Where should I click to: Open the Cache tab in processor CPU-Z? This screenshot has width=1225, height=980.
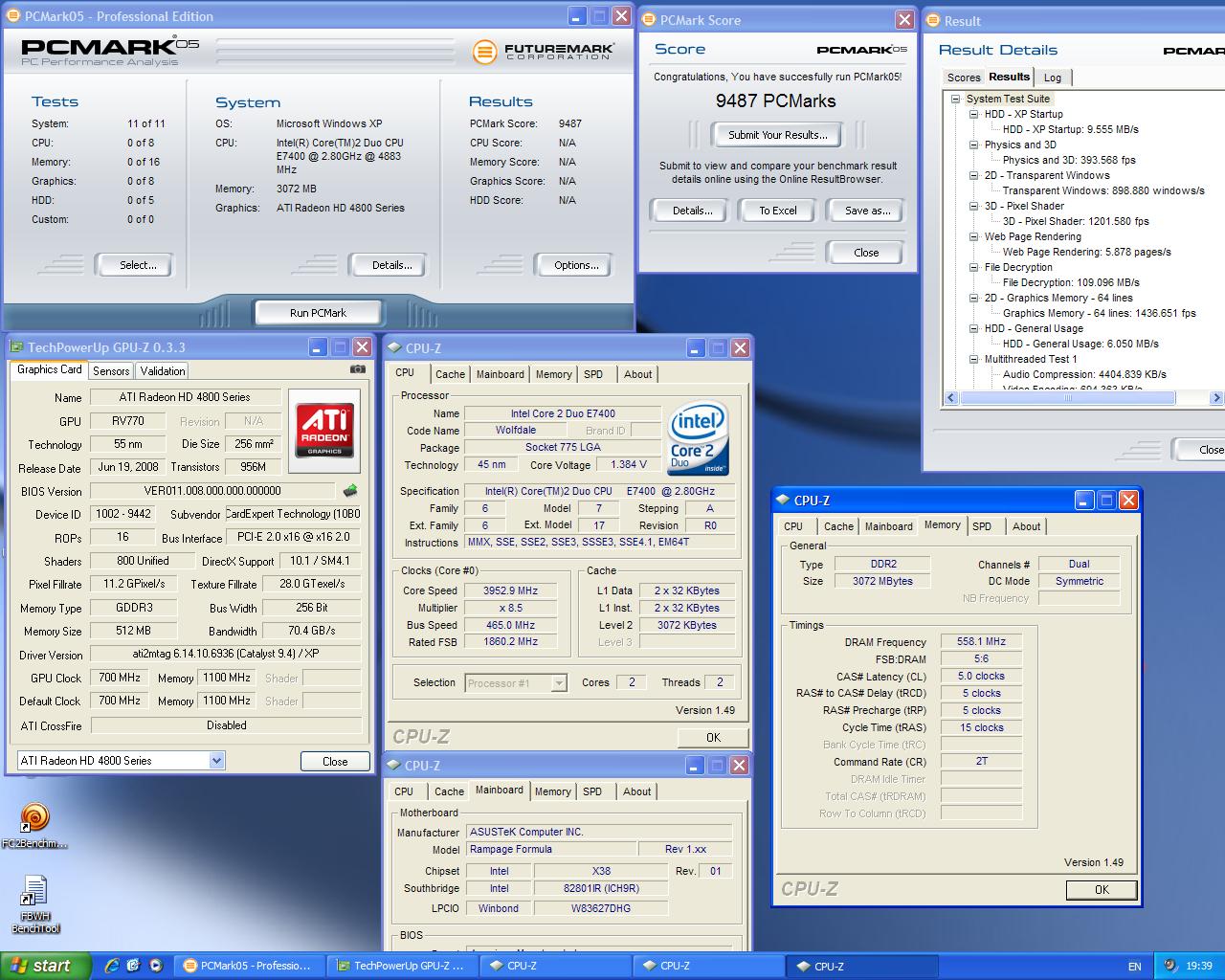coord(450,374)
